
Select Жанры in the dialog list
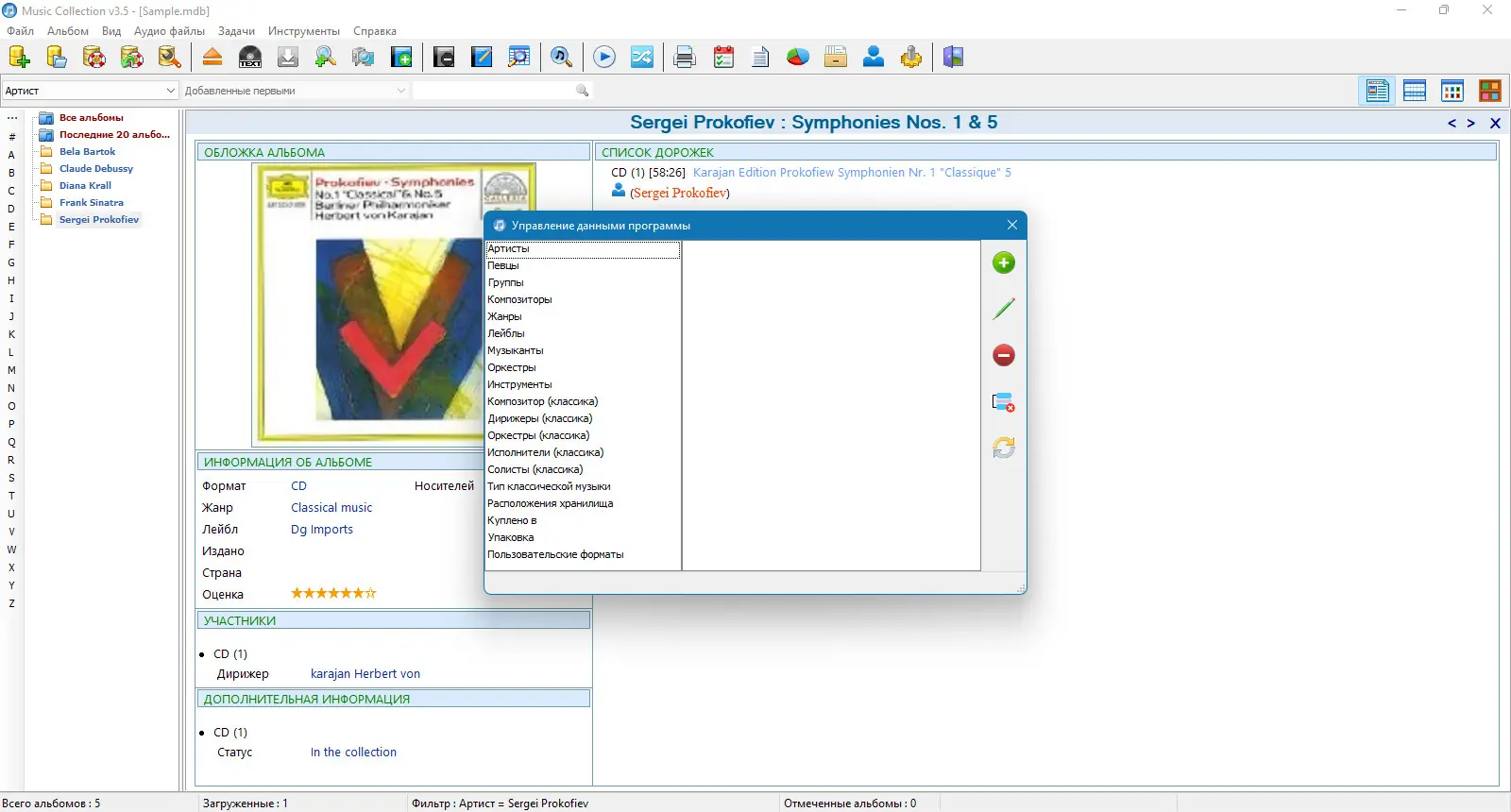[504, 317]
